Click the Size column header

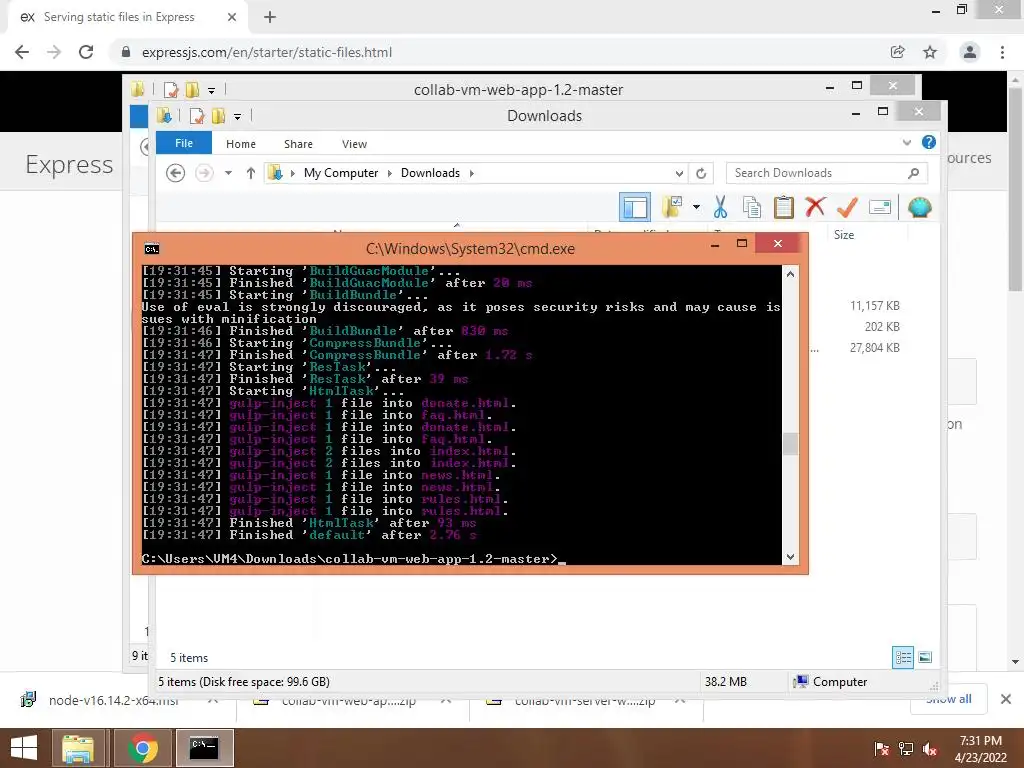click(x=844, y=234)
